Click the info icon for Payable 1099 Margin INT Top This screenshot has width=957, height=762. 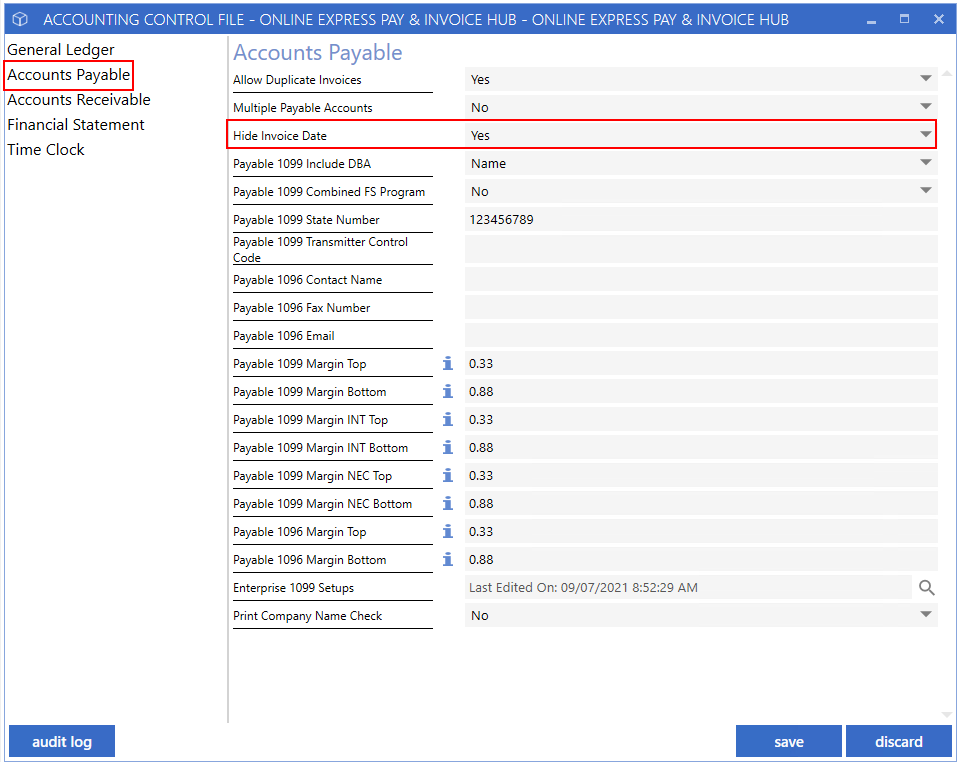(447, 420)
